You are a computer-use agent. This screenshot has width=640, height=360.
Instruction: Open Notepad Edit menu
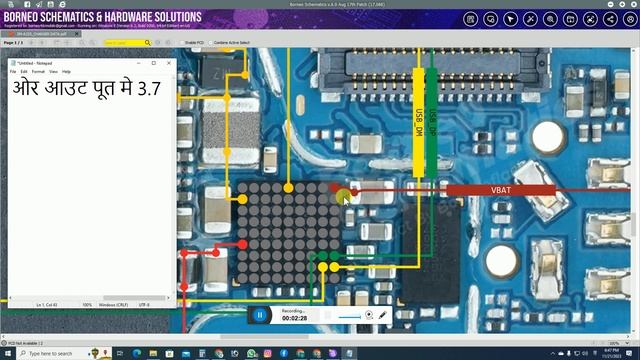click(24, 71)
